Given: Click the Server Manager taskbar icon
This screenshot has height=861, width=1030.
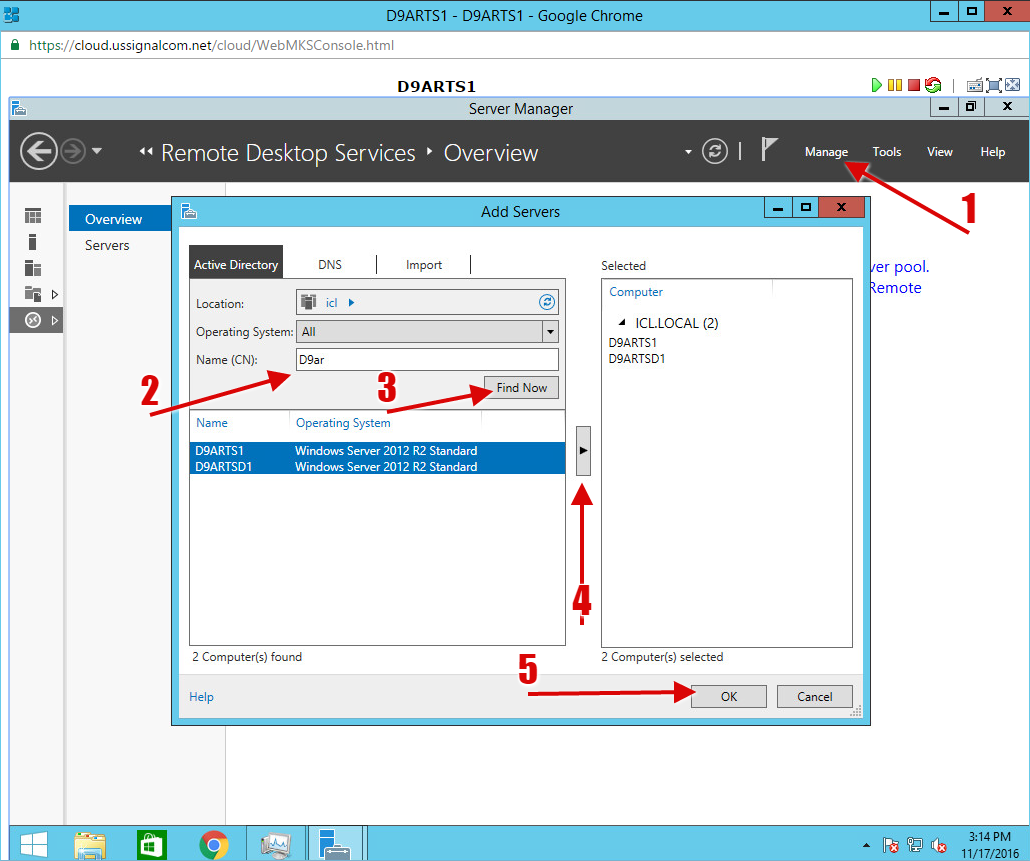Looking at the screenshot, I should coord(335,844).
